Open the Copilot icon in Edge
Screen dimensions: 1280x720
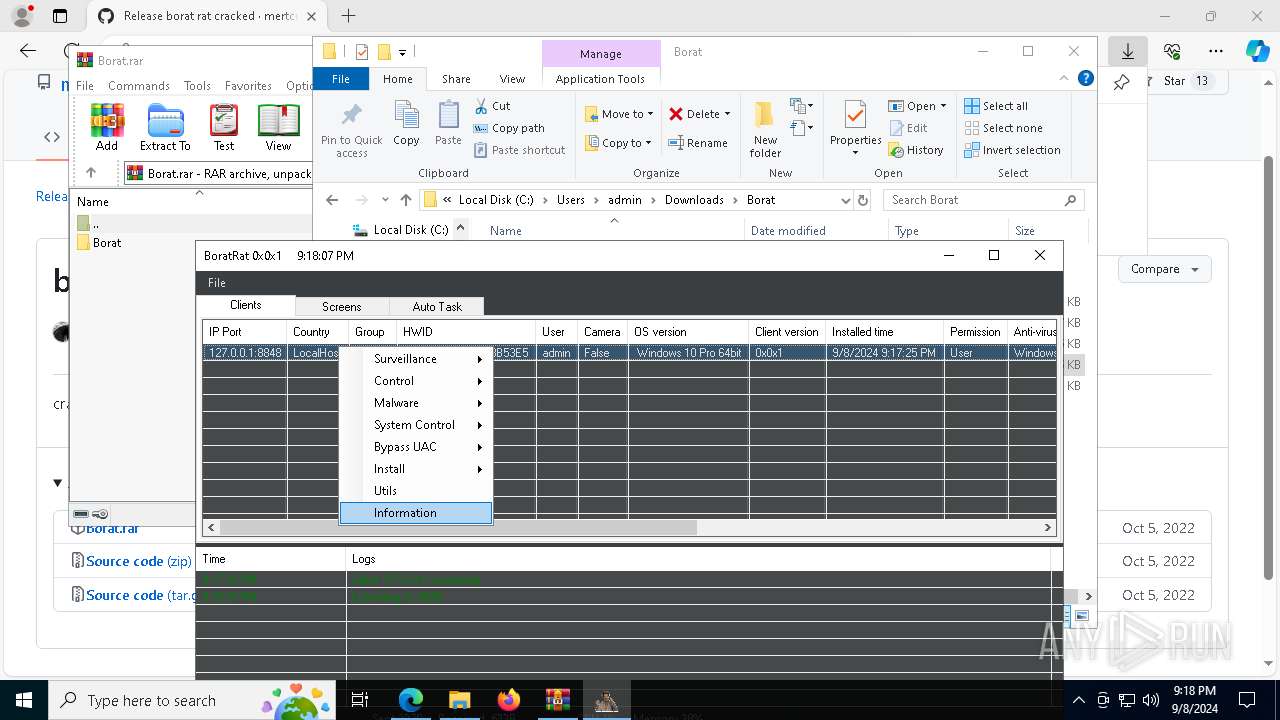pyautogui.click(x=1257, y=50)
